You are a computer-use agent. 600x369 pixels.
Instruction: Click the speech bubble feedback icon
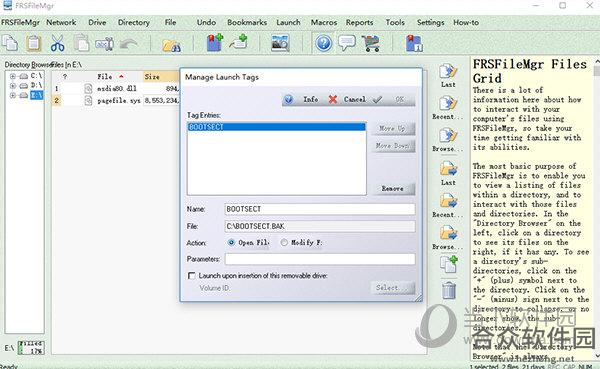tap(347, 43)
